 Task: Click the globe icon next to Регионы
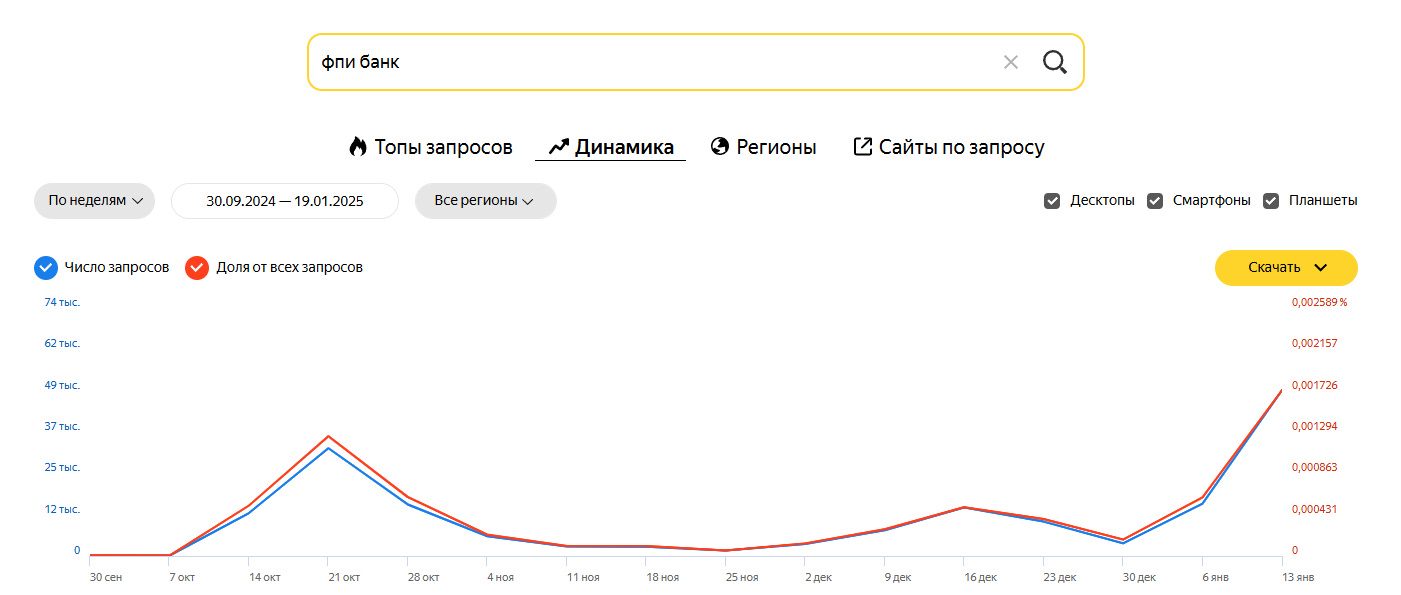point(719,147)
